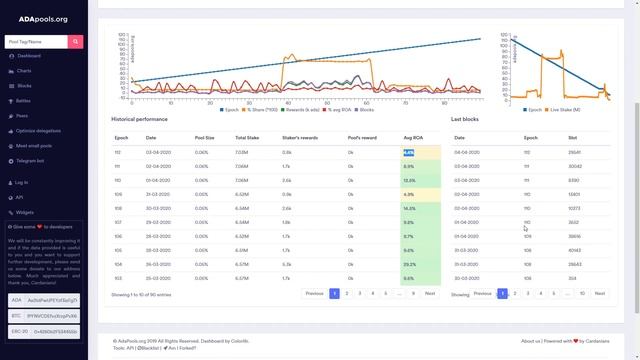The image size is (640, 360).
Task: Open the Log In link
Action: point(21,182)
